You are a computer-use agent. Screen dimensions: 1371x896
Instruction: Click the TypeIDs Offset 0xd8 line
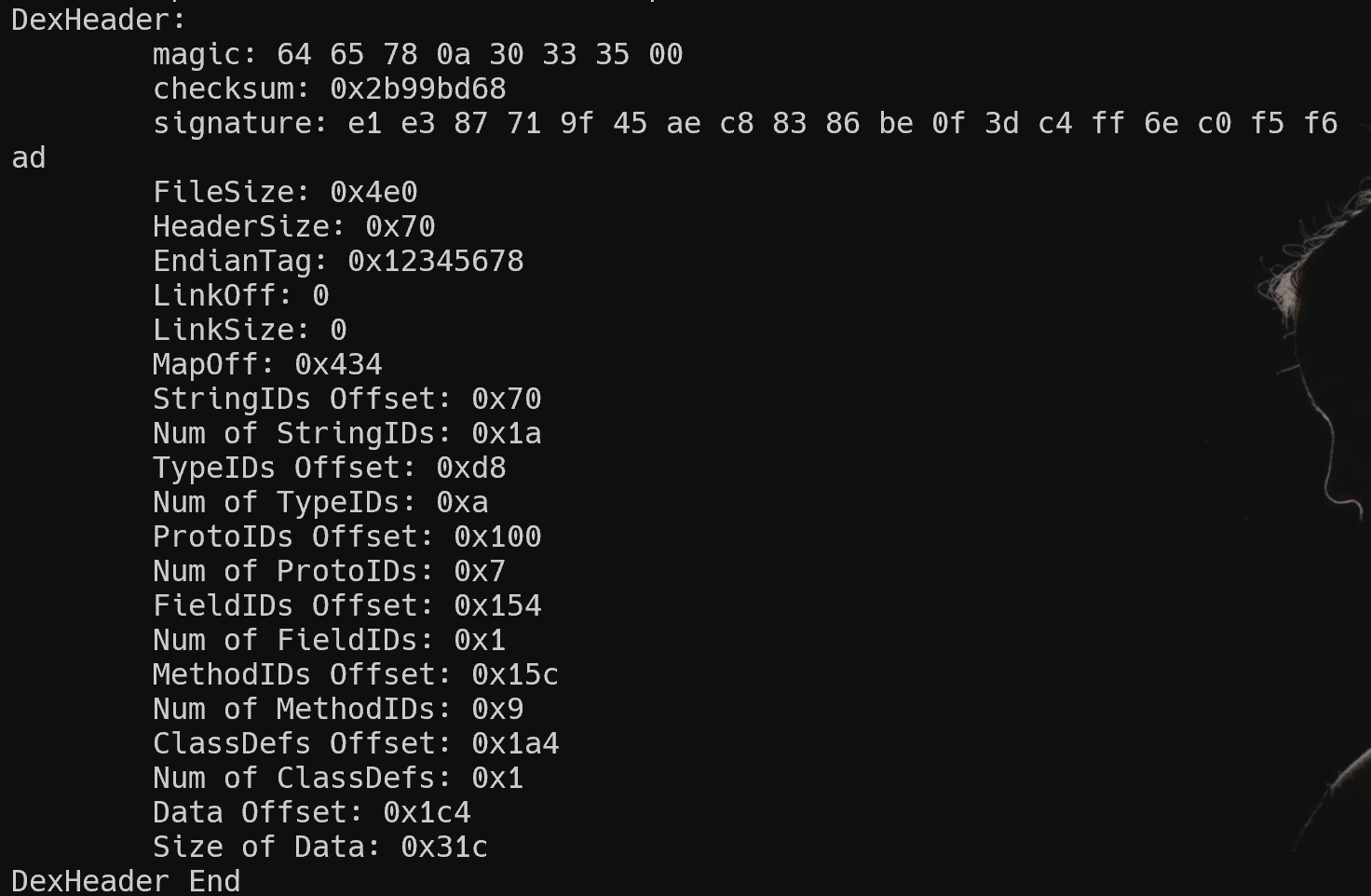tap(329, 468)
